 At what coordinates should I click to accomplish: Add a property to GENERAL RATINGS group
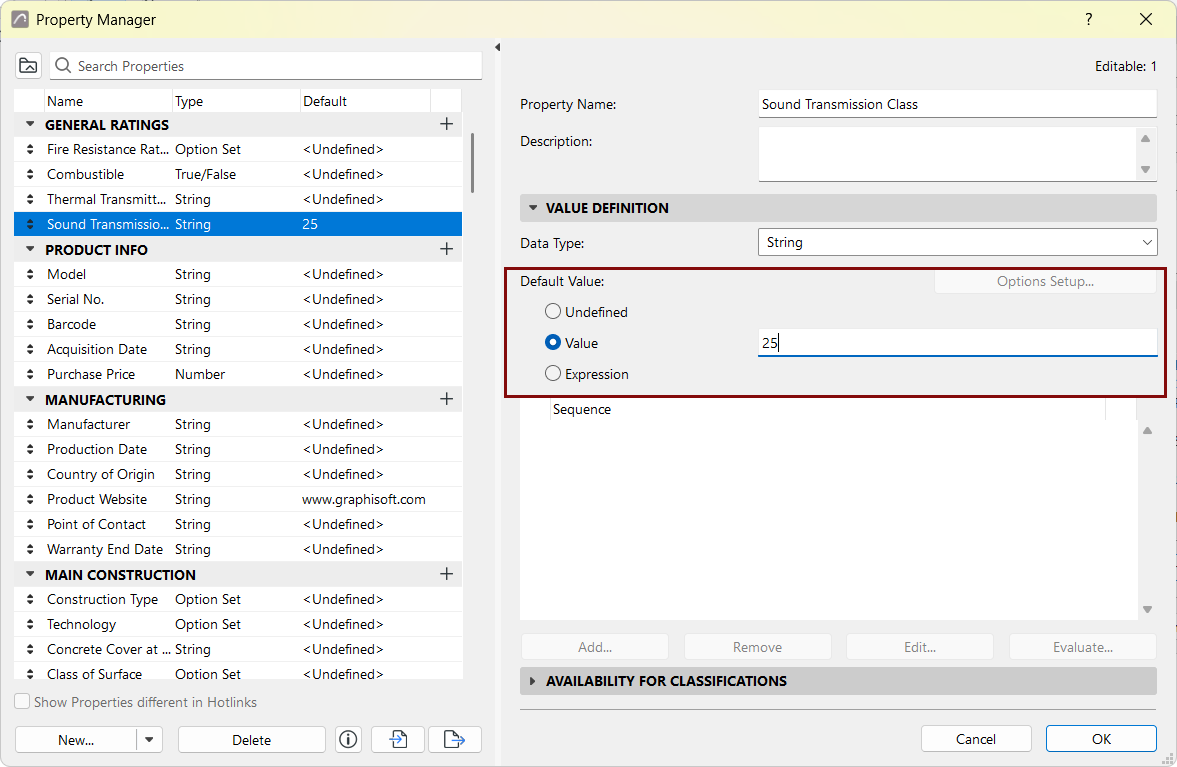(447, 125)
